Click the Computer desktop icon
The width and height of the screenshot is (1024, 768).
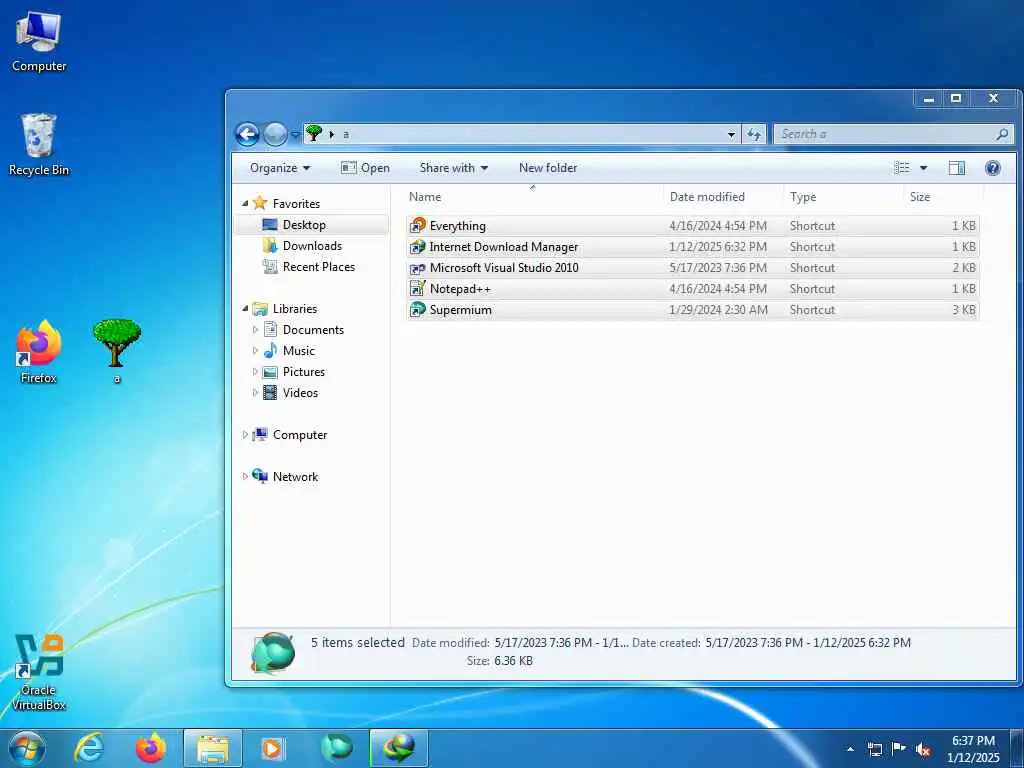(x=39, y=41)
